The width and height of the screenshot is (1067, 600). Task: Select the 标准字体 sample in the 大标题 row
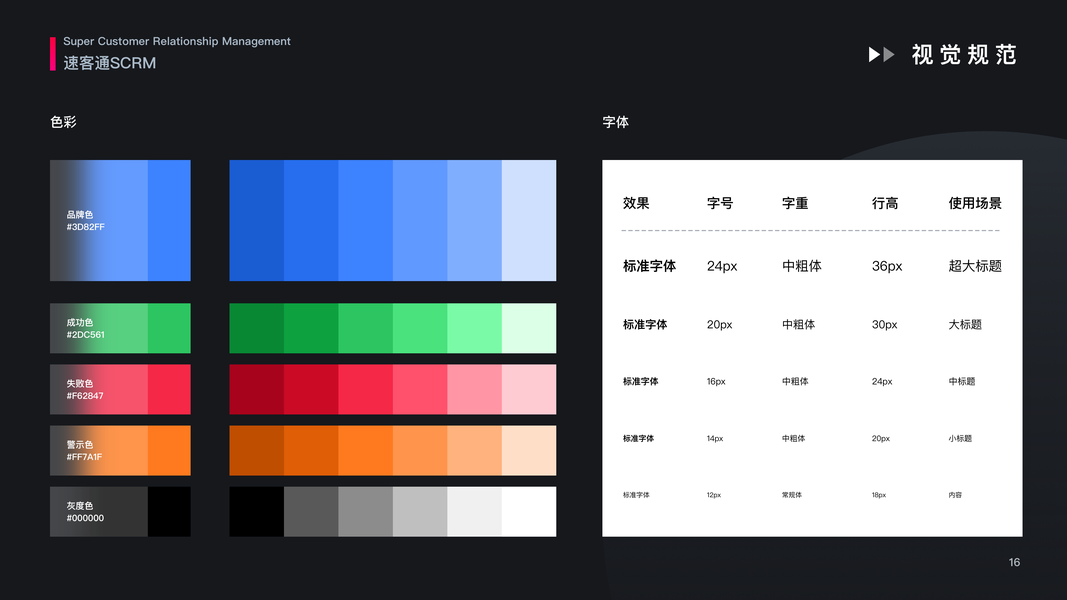[x=645, y=324]
